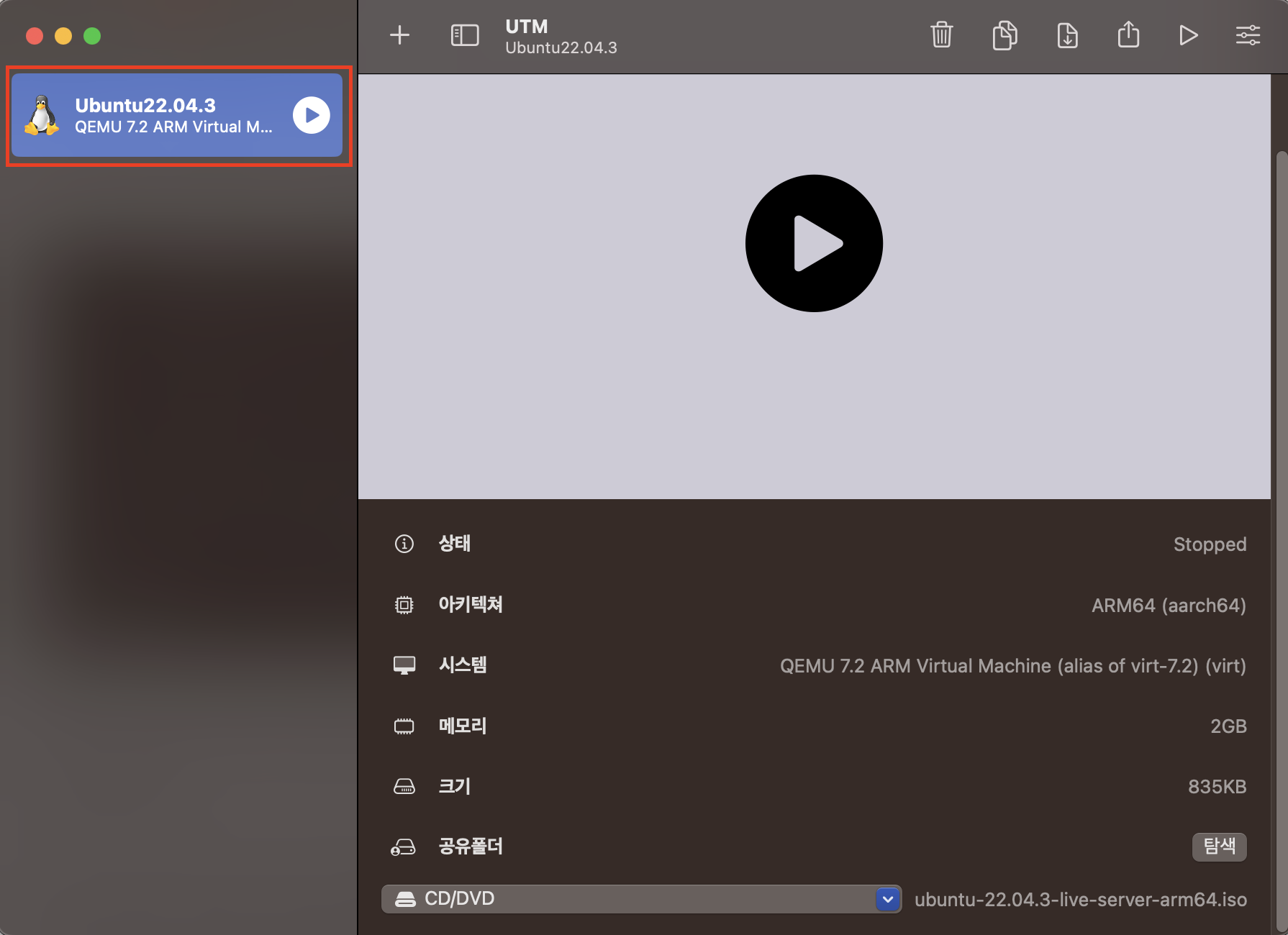Screen dimensions: 1288x935
Task: Click the large black play button in preview
Action: point(814,243)
